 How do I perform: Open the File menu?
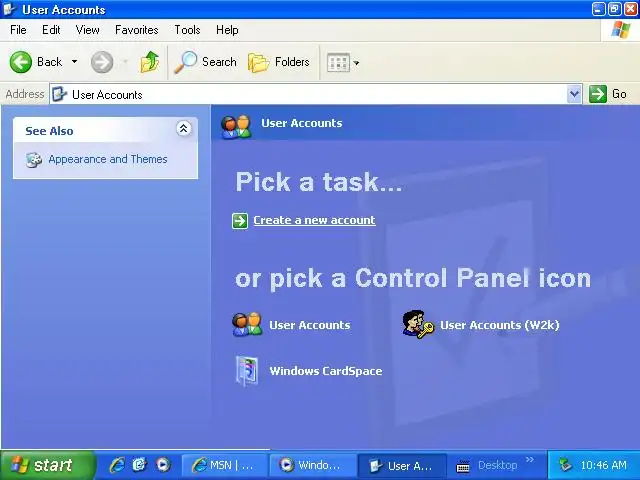18,30
